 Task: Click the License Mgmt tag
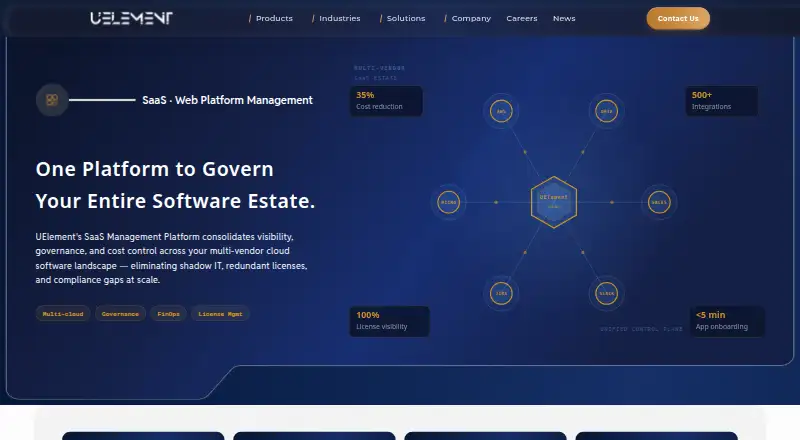[220, 314]
